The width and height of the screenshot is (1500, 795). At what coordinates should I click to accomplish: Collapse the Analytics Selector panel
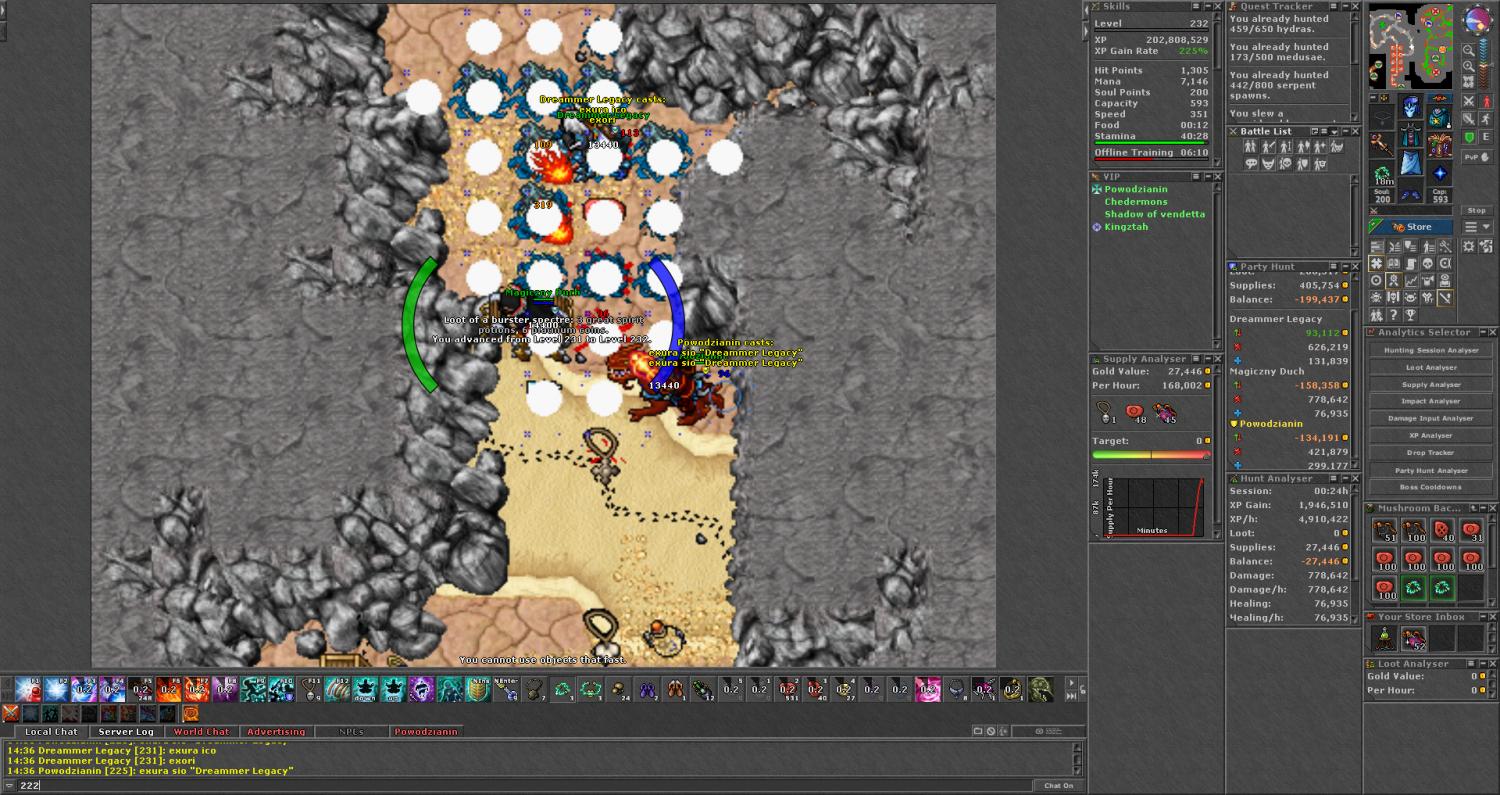pyautogui.click(x=1484, y=332)
